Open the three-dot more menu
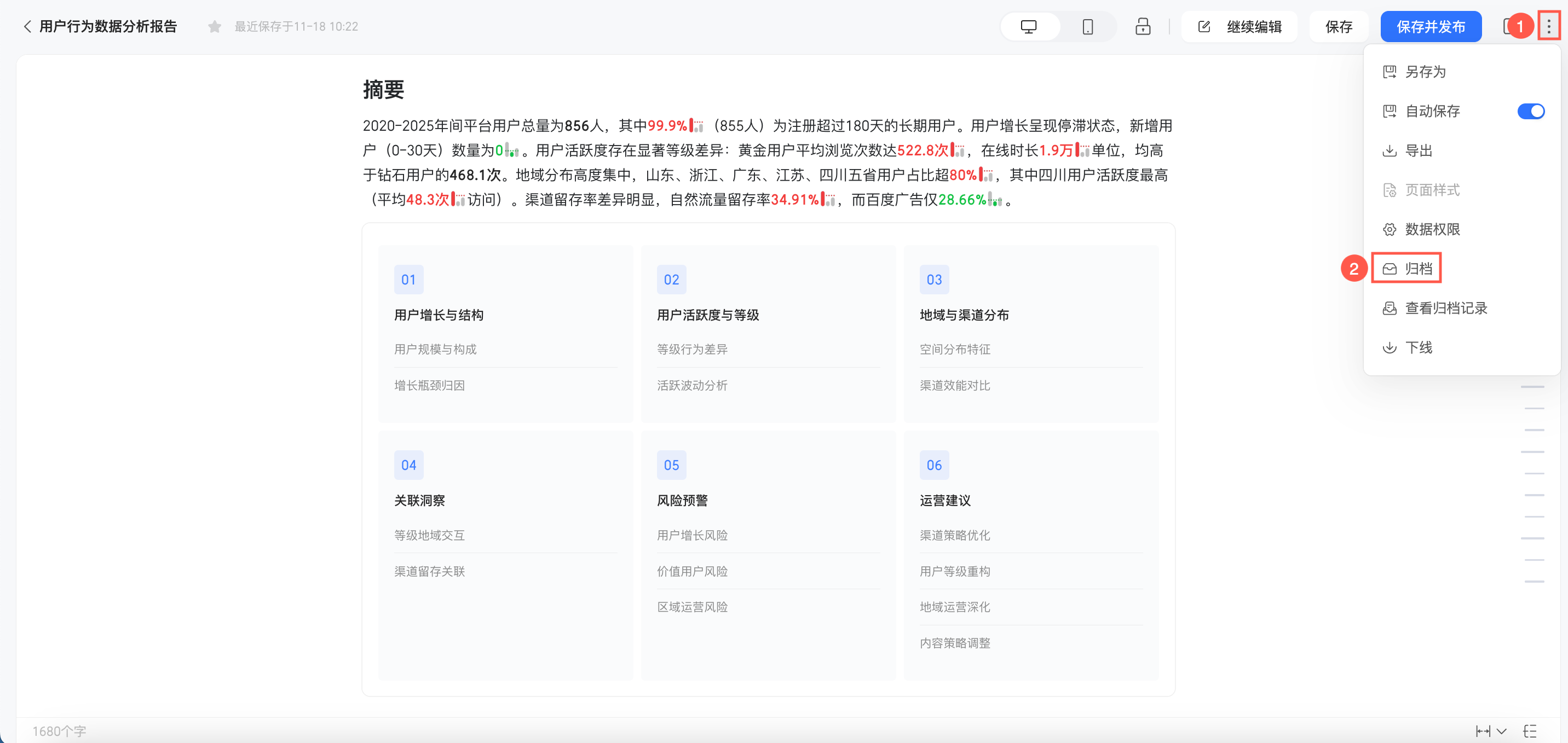1568x743 pixels. coord(1548,26)
